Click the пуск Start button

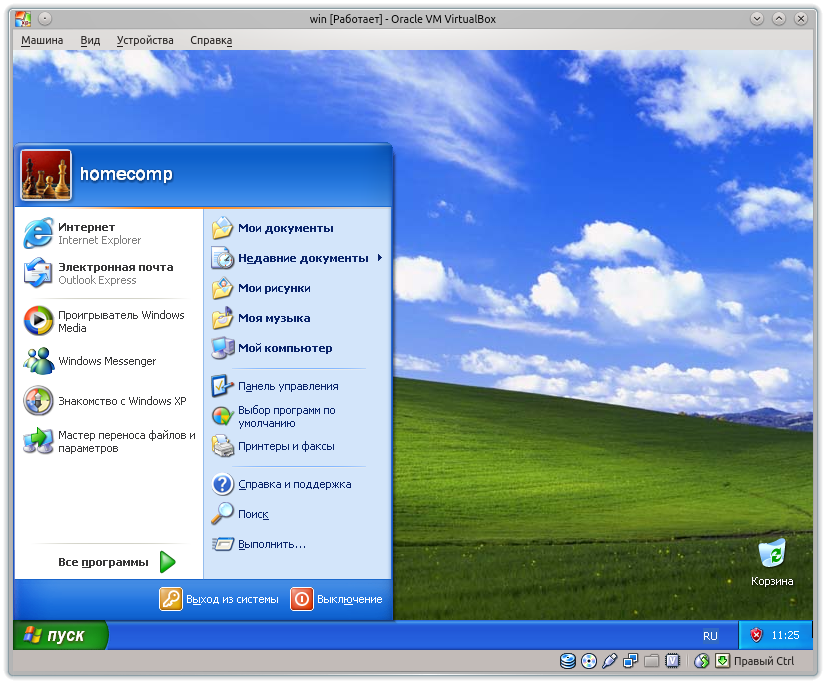tap(59, 635)
